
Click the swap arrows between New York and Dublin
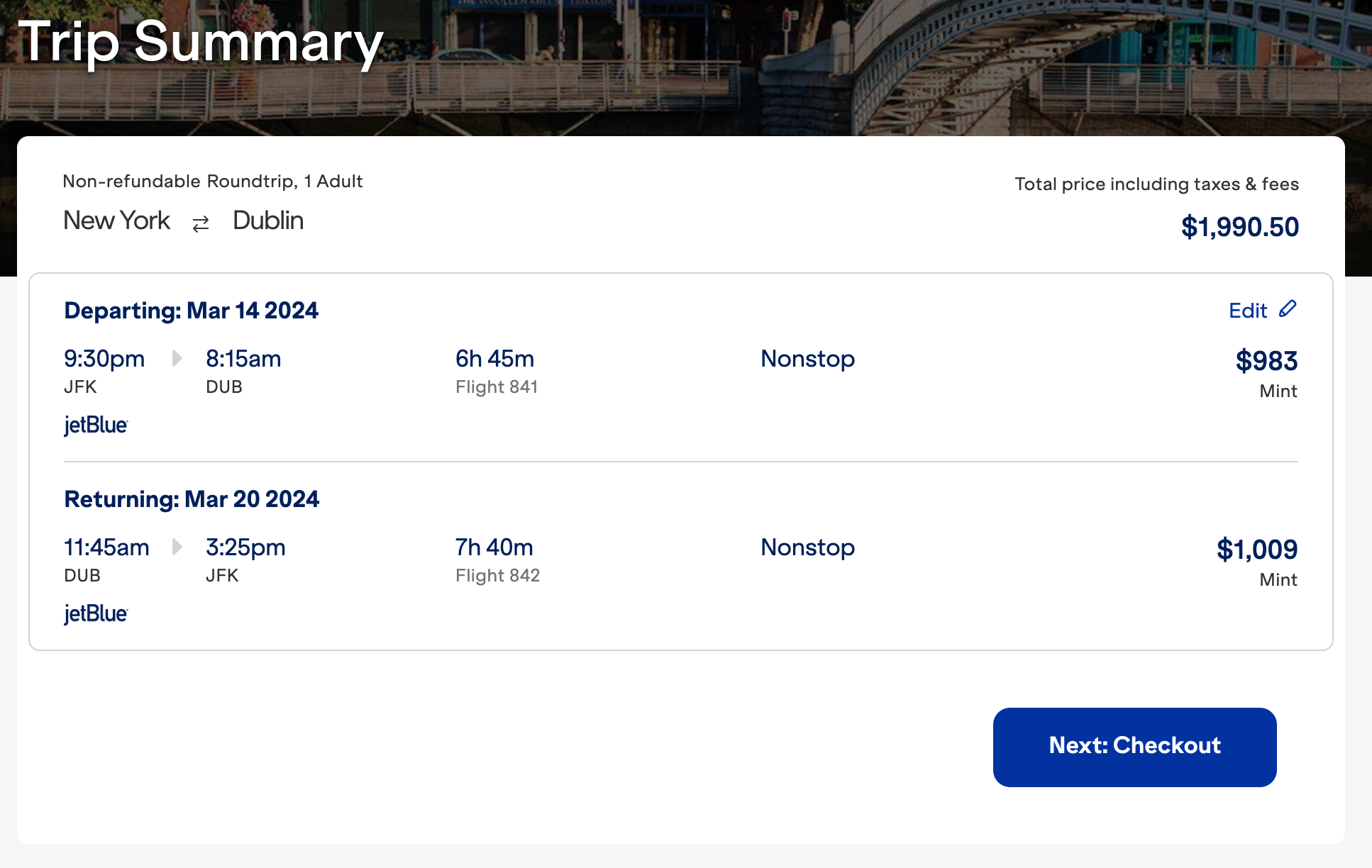[x=200, y=223]
